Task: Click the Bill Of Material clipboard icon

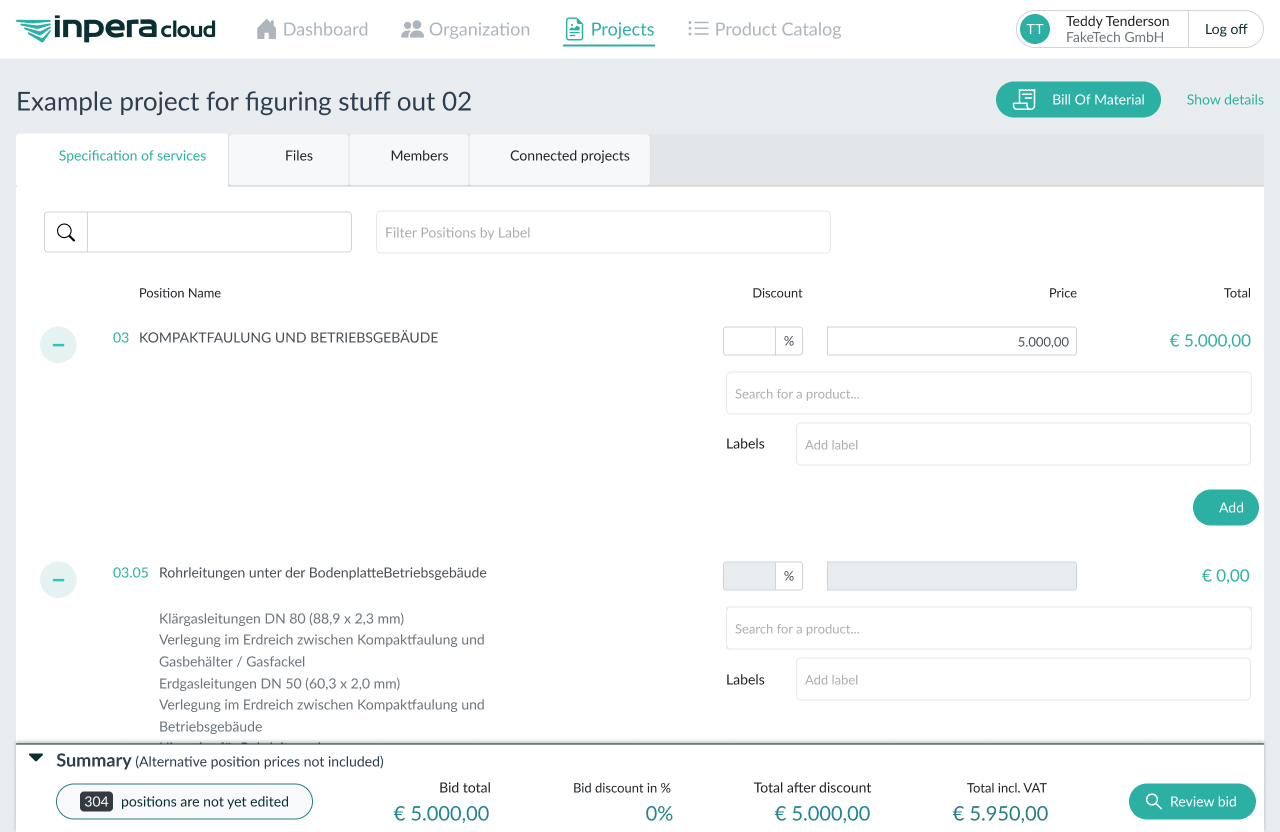Action: [1022, 99]
